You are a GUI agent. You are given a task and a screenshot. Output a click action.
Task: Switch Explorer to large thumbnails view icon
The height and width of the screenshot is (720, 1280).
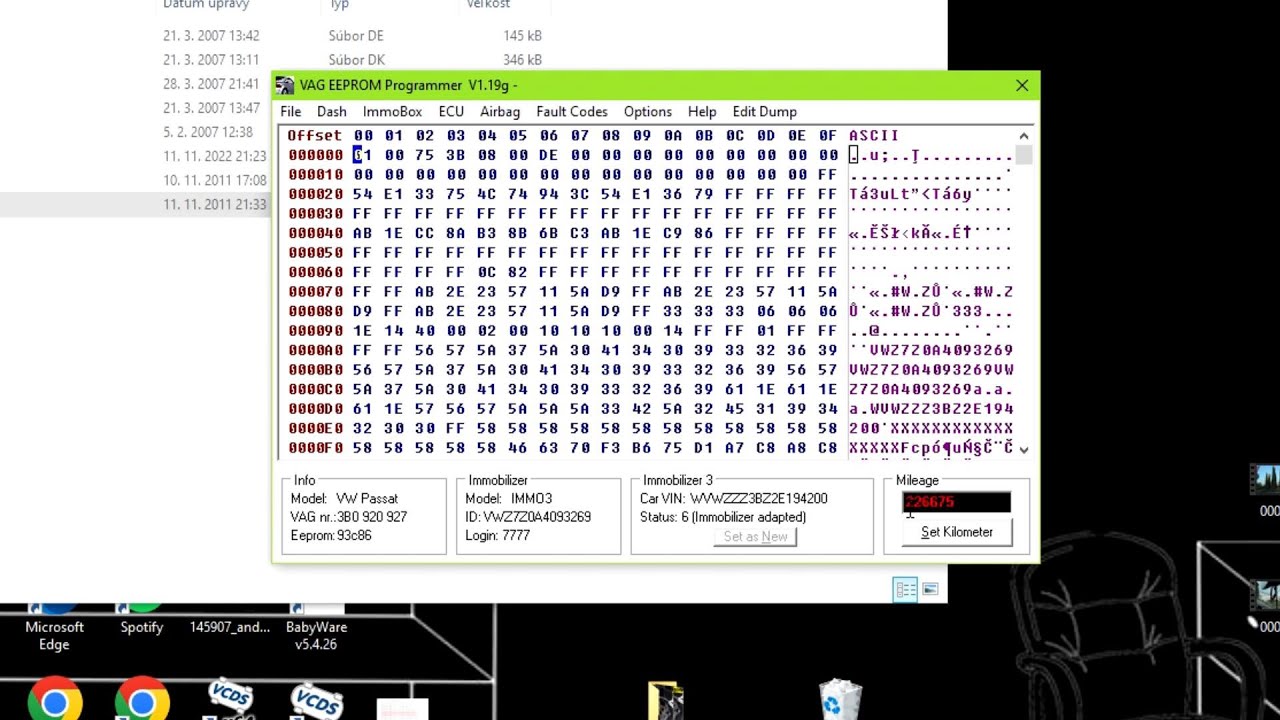point(930,590)
